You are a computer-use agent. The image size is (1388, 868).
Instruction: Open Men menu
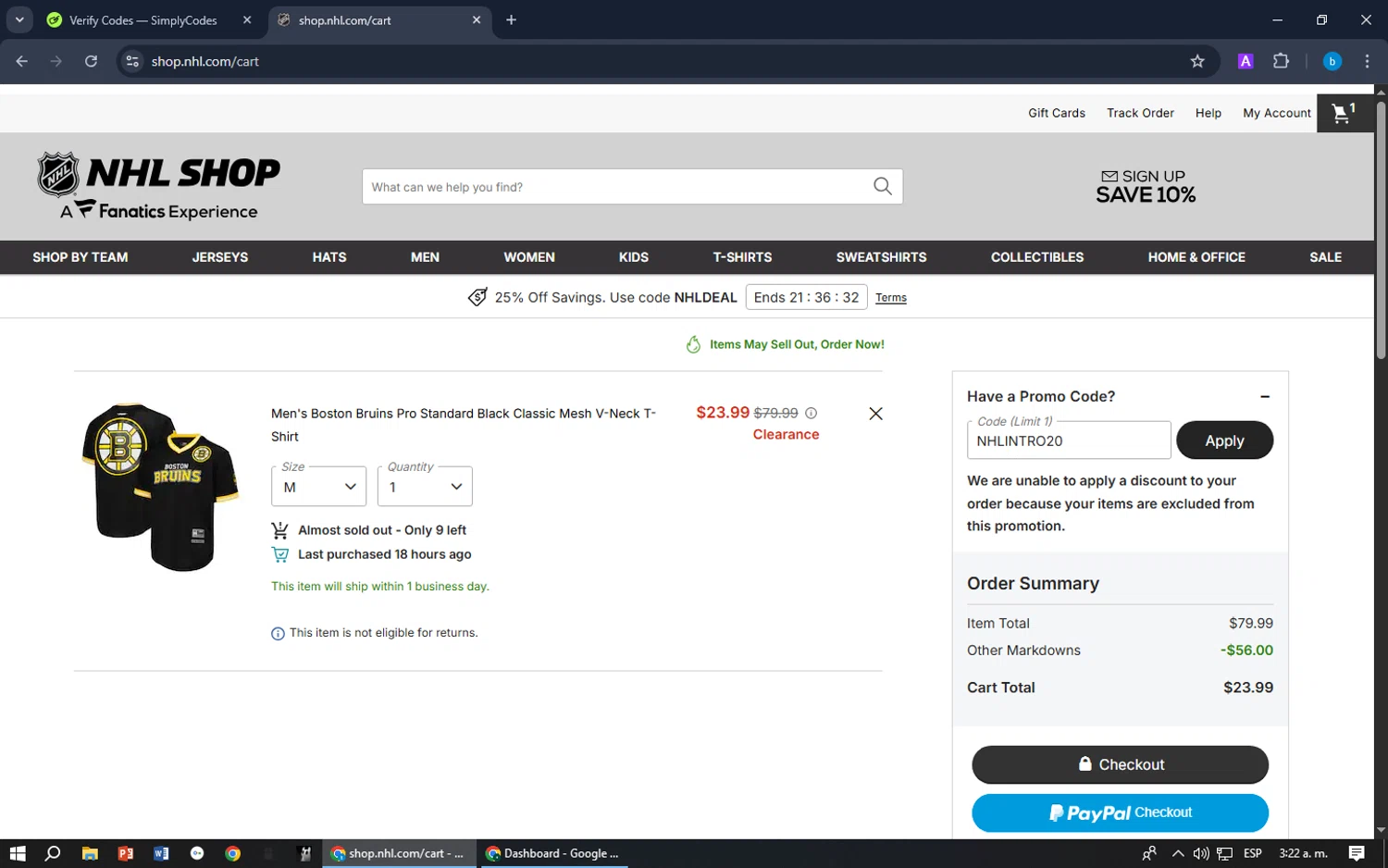point(425,257)
